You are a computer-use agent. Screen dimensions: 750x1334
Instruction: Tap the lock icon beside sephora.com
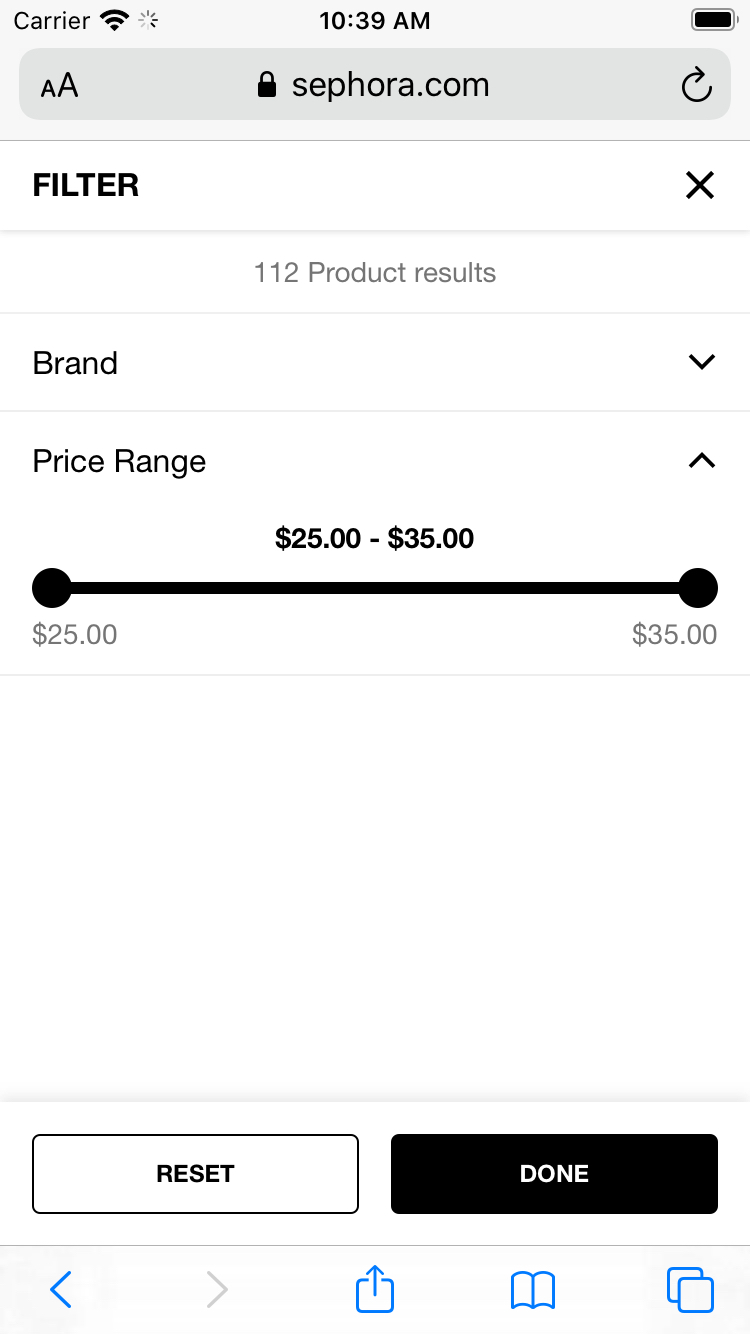(266, 85)
